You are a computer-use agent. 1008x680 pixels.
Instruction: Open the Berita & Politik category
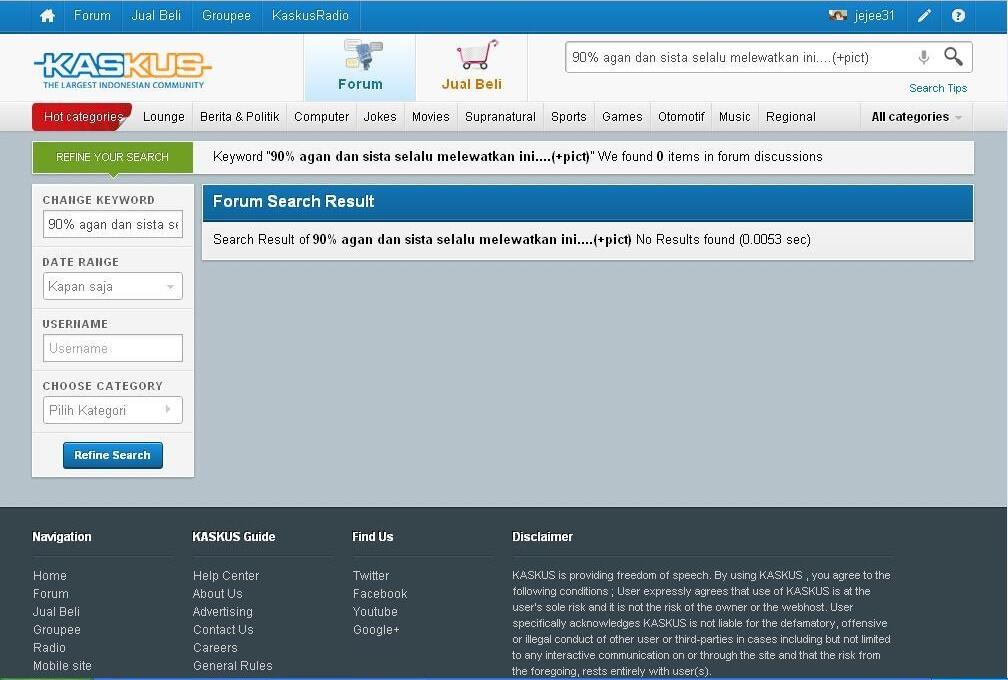pos(240,117)
